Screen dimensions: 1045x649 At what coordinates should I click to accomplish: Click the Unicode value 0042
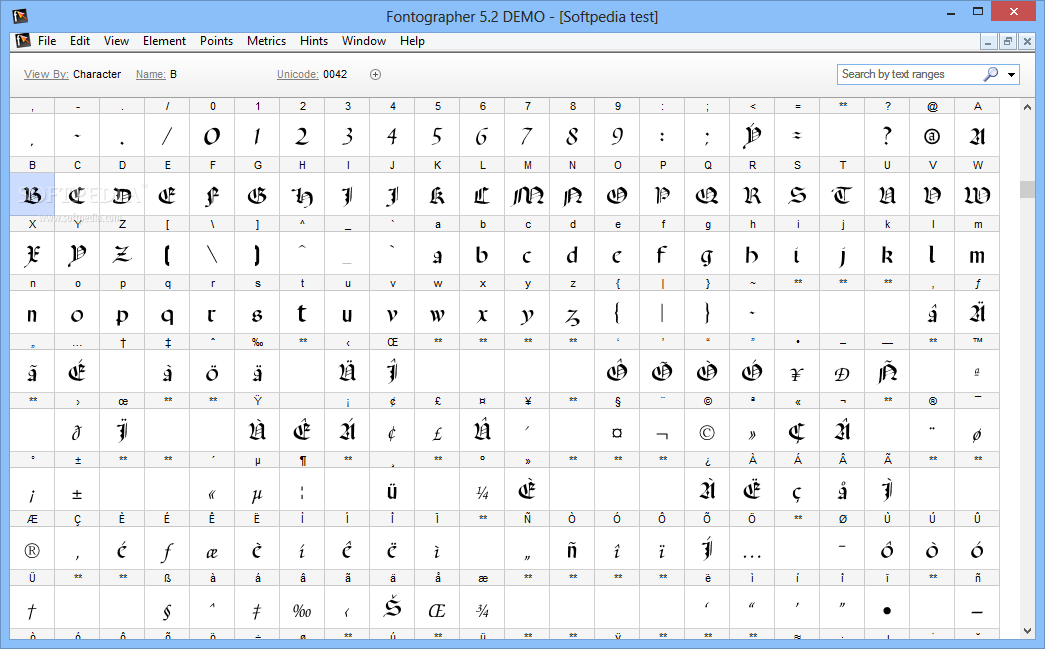pyautogui.click(x=335, y=74)
